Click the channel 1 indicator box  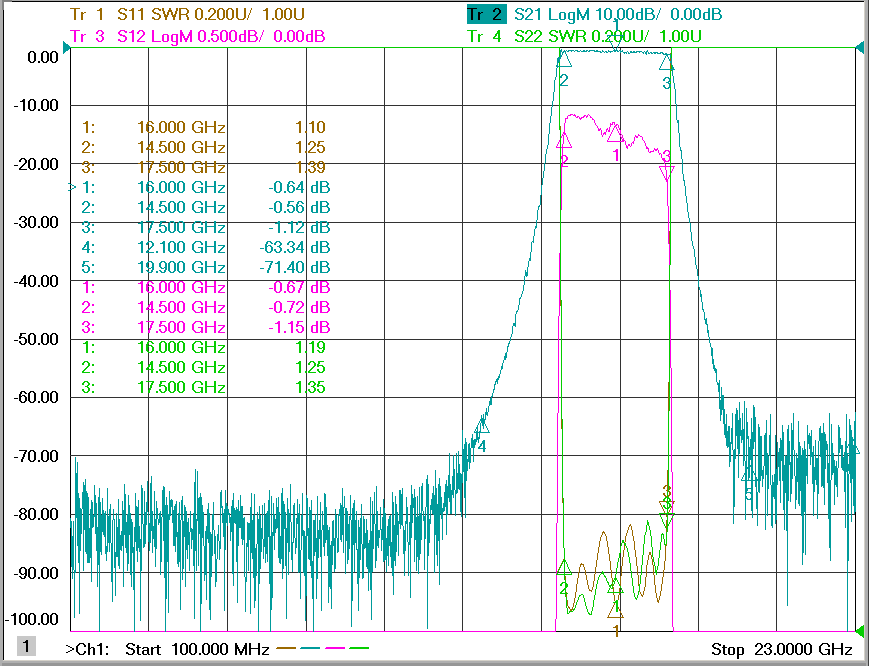click(26, 646)
